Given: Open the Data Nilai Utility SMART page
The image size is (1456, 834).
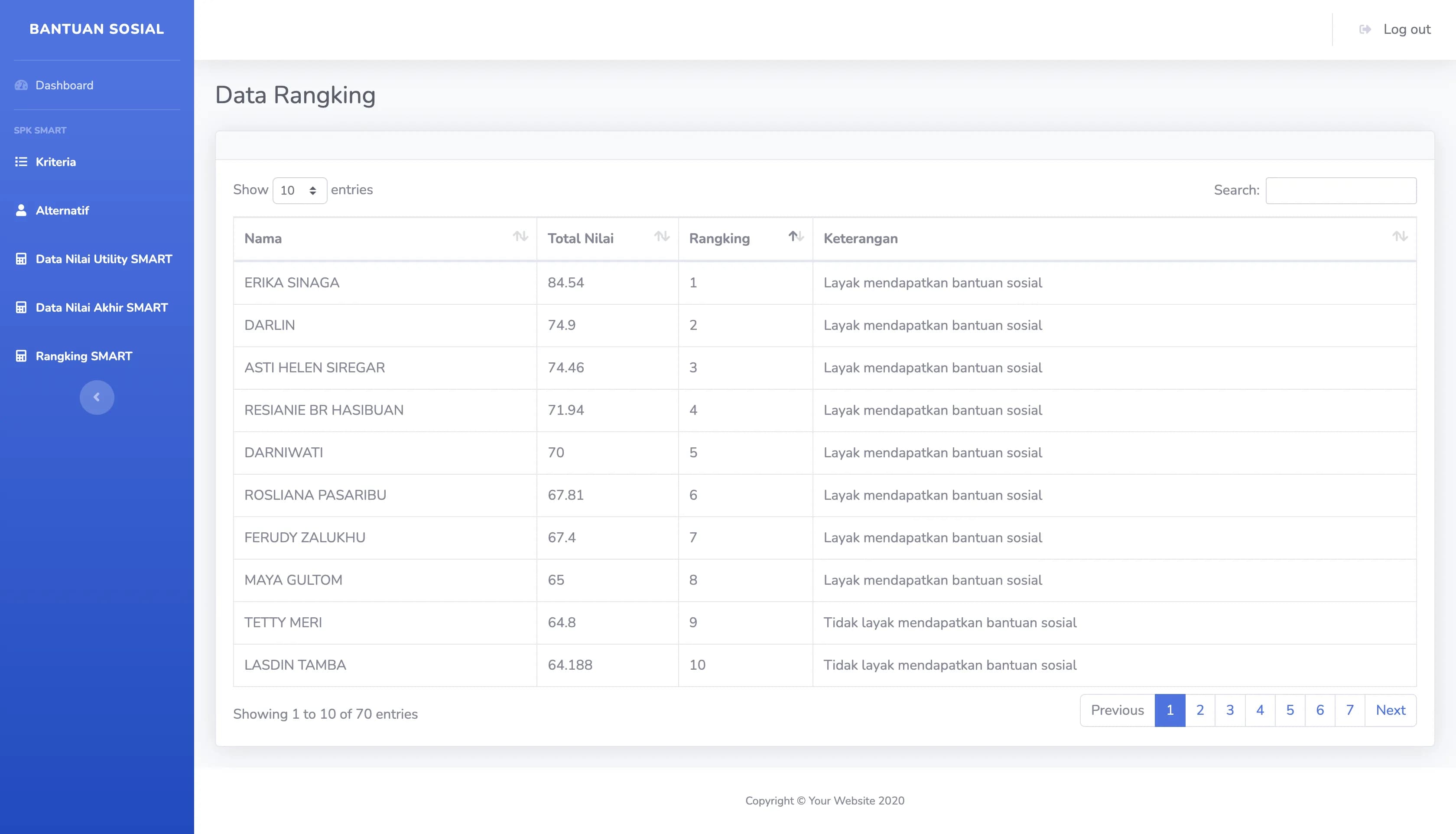Looking at the screenshot, I should (x=104, y=259).
